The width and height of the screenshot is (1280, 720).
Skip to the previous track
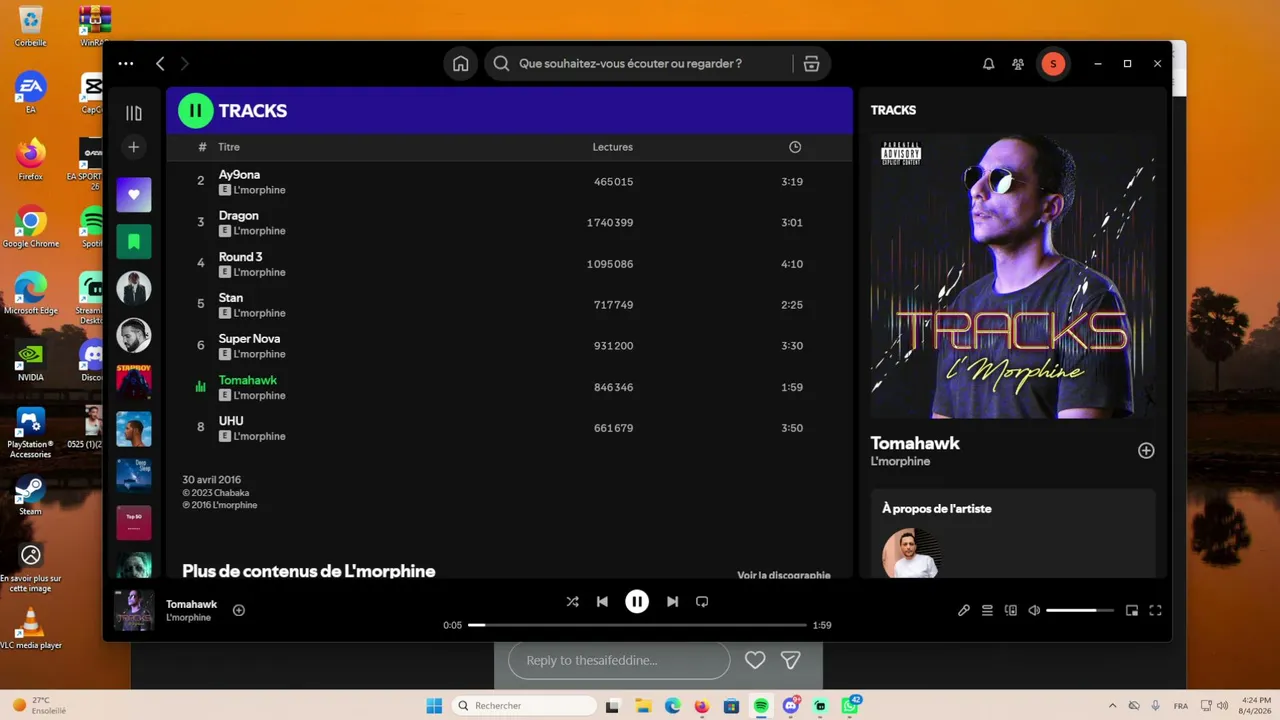[x=602, y=602]
